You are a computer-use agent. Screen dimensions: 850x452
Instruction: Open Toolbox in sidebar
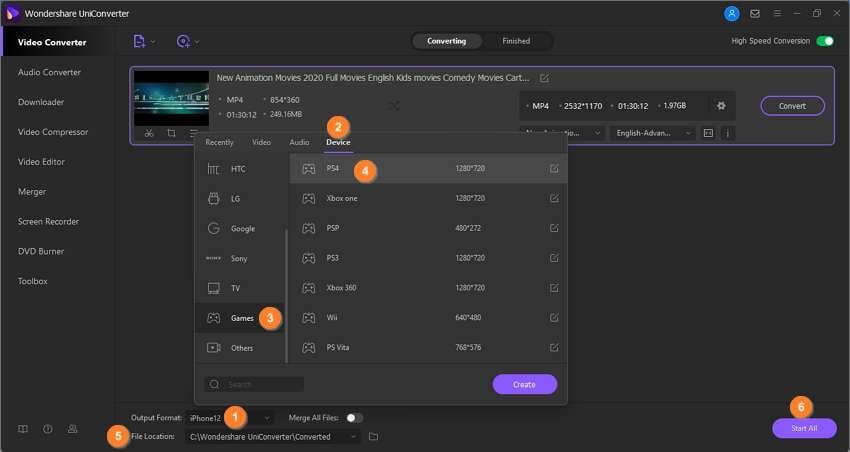point(33,281)
